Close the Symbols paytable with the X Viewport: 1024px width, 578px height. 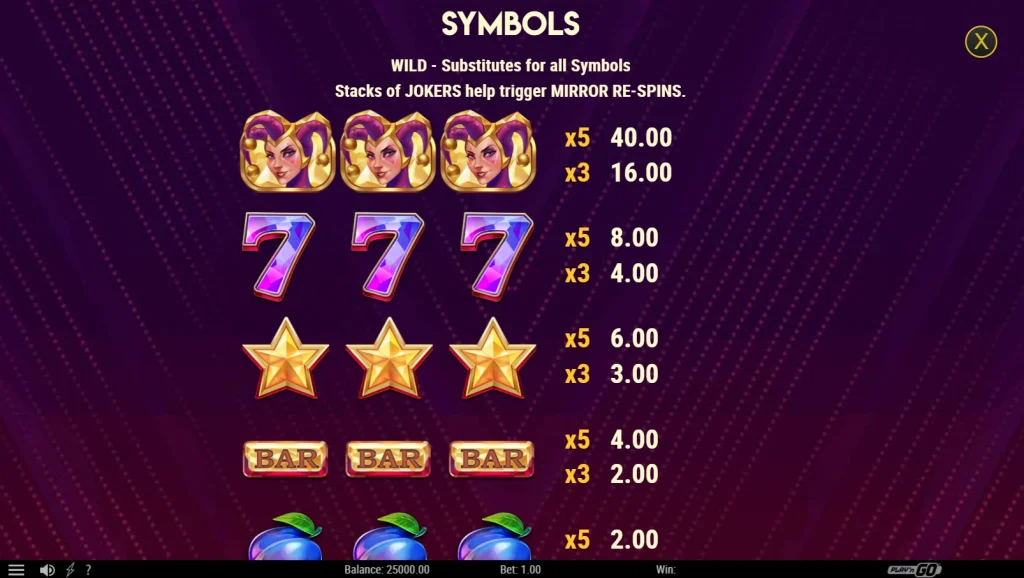[980, 42]
